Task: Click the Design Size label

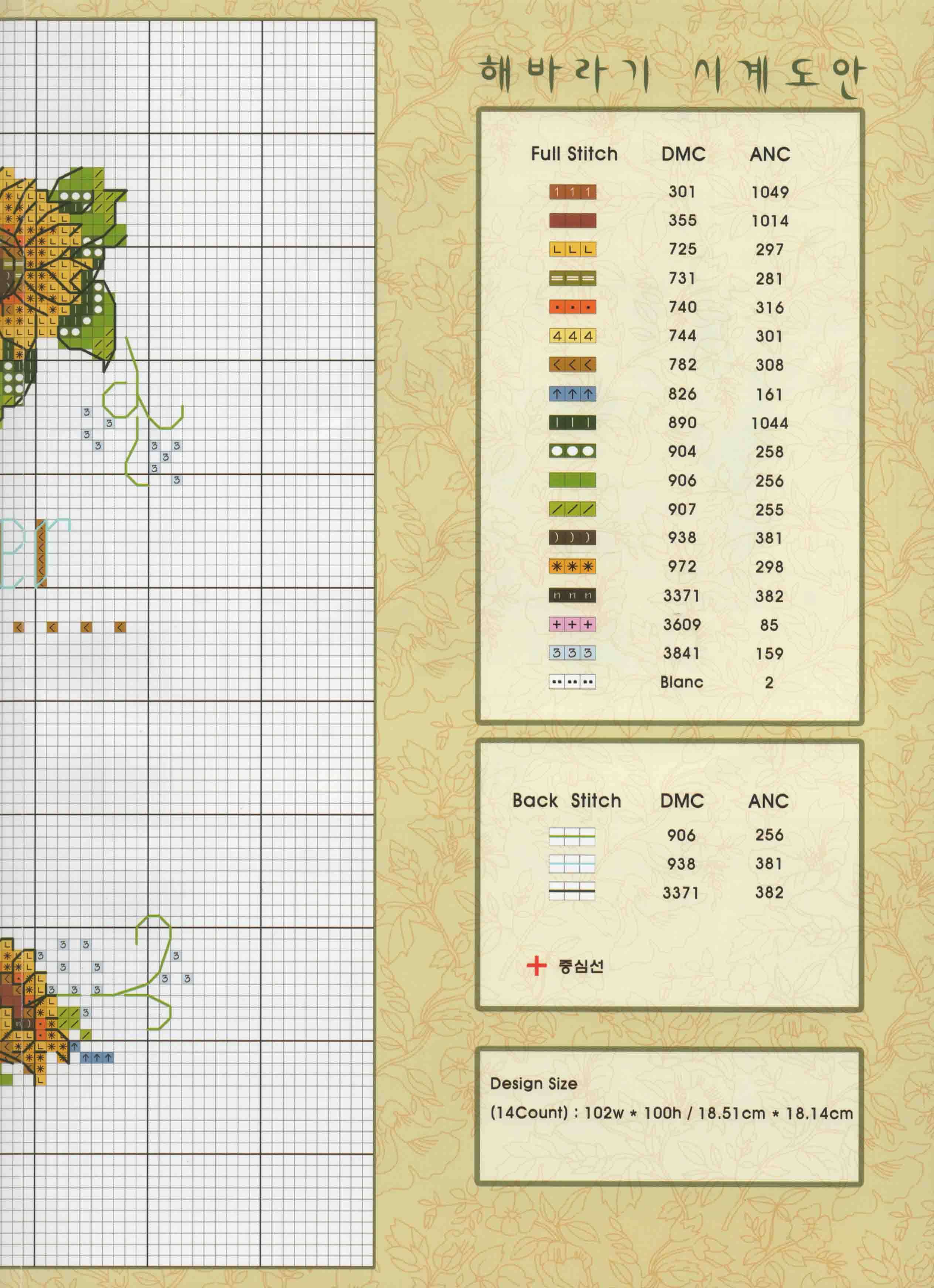Action: tap(534, 1083)
